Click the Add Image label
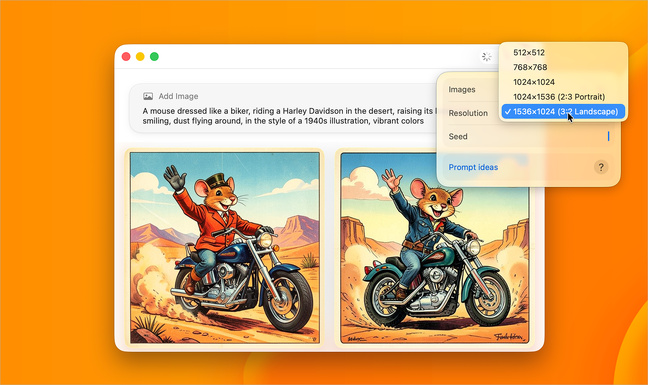Screen dimensions: 648x385 click(x=178, y=96)
